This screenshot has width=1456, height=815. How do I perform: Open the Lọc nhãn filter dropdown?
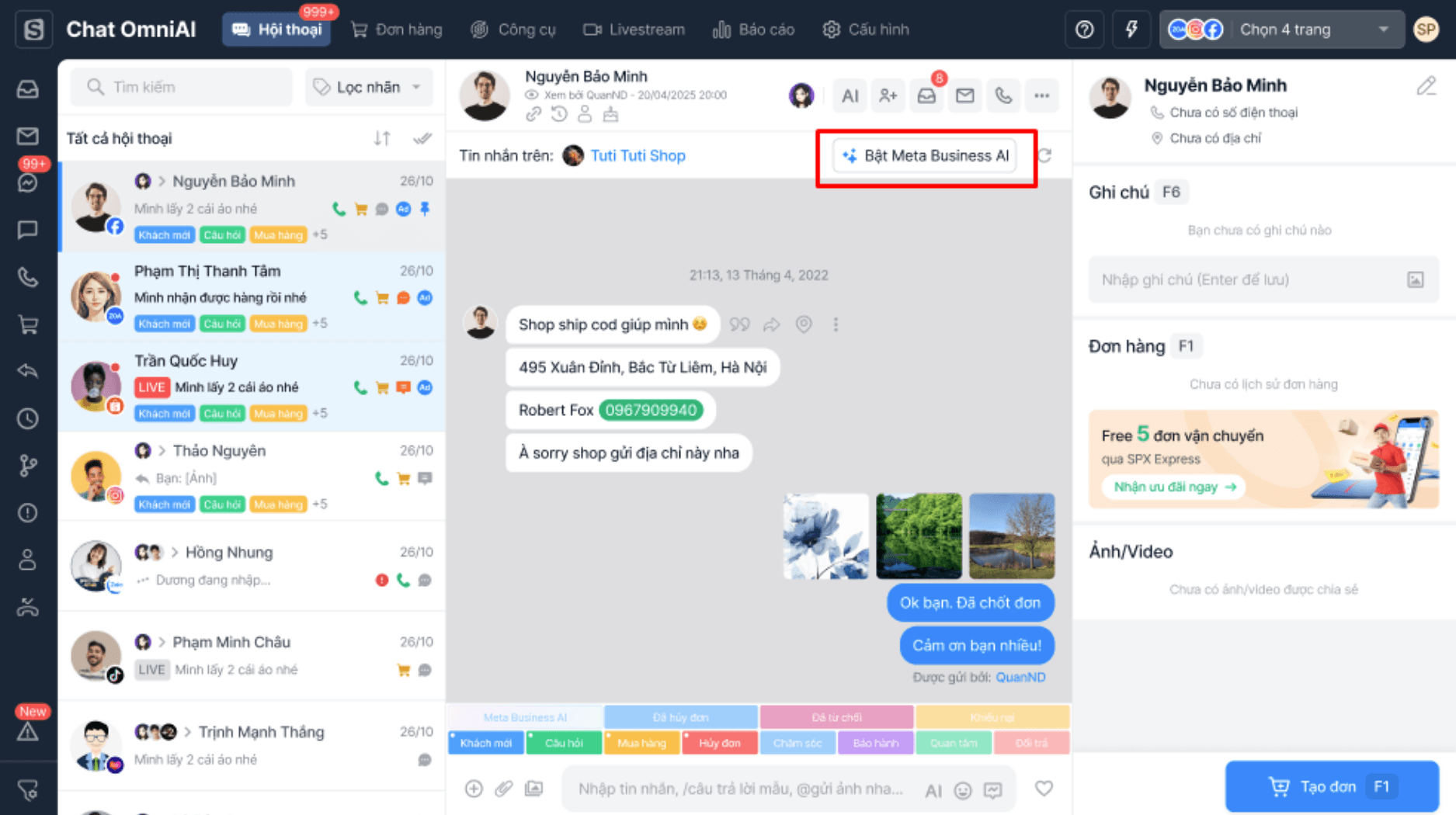pos(369,87)
